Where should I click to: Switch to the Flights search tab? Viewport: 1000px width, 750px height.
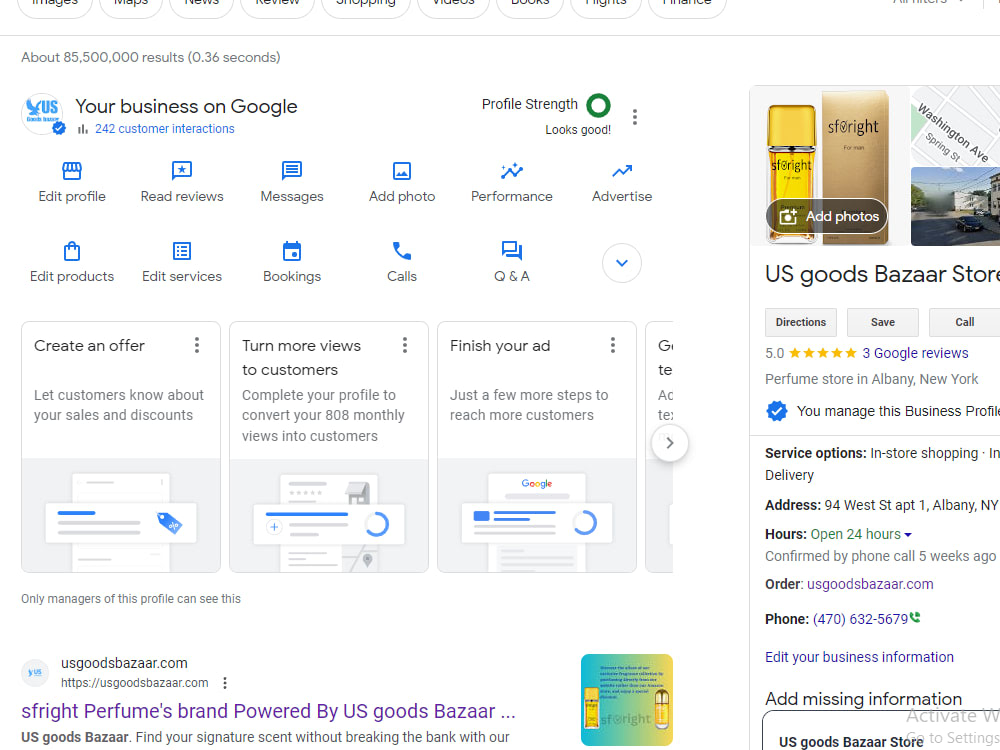click(605, 4)
